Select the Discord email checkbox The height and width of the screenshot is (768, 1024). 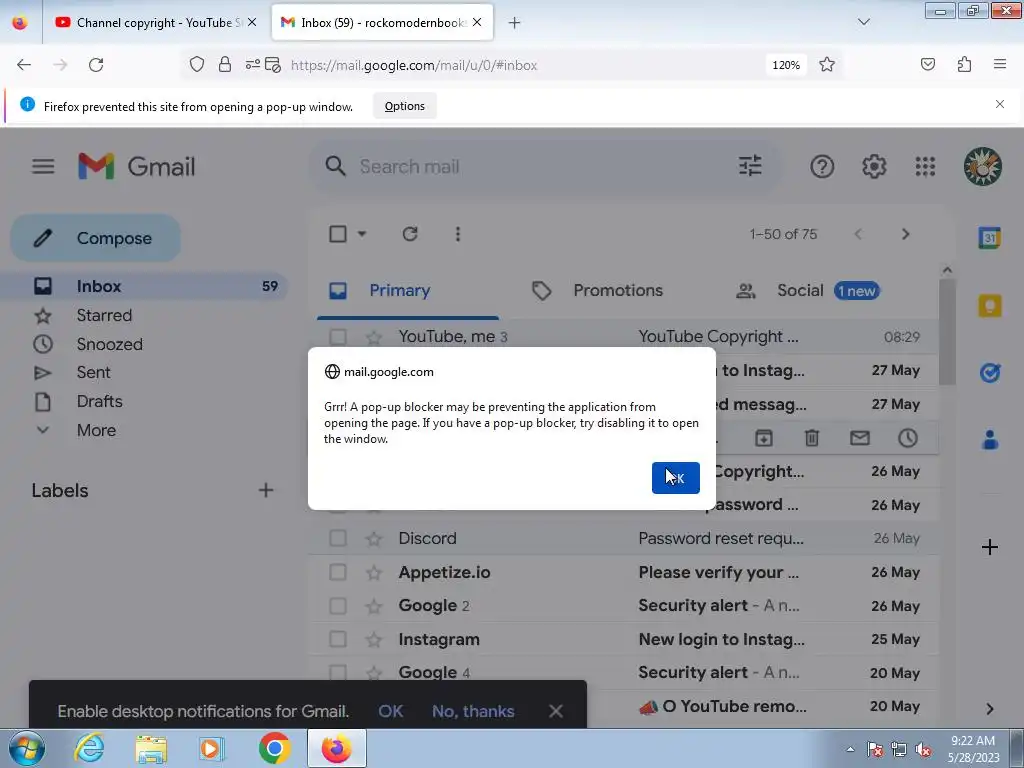pyautogui.click(x=338, y=538)
